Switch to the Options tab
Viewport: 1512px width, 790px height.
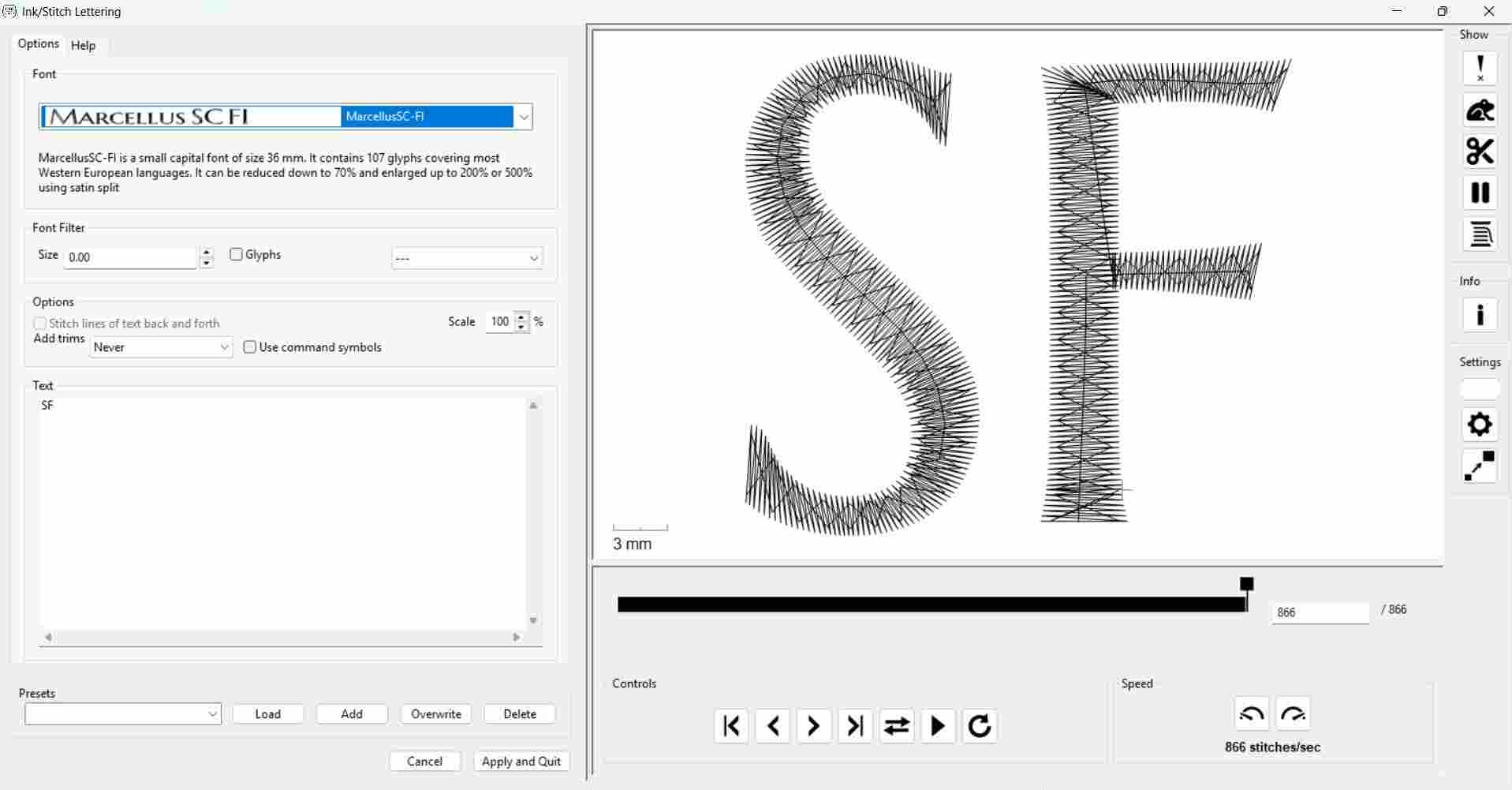(x=38, y=43)
